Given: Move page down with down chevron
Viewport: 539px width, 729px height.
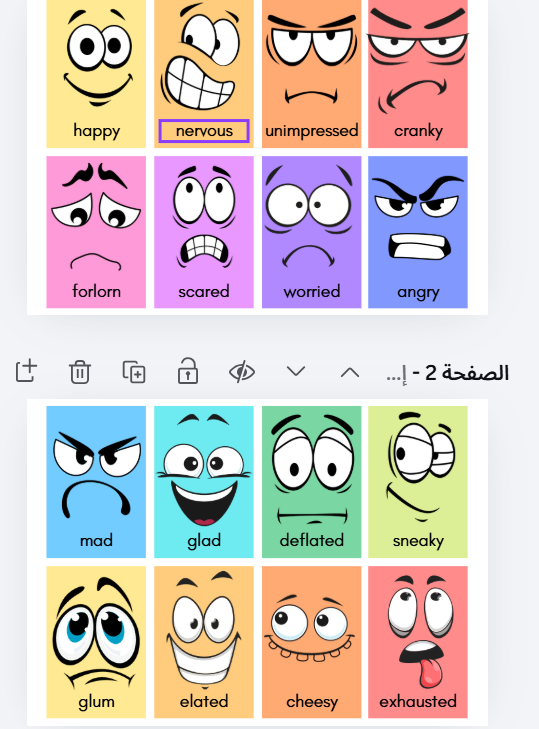Looking at the screenshot, I should pos(296,371).
